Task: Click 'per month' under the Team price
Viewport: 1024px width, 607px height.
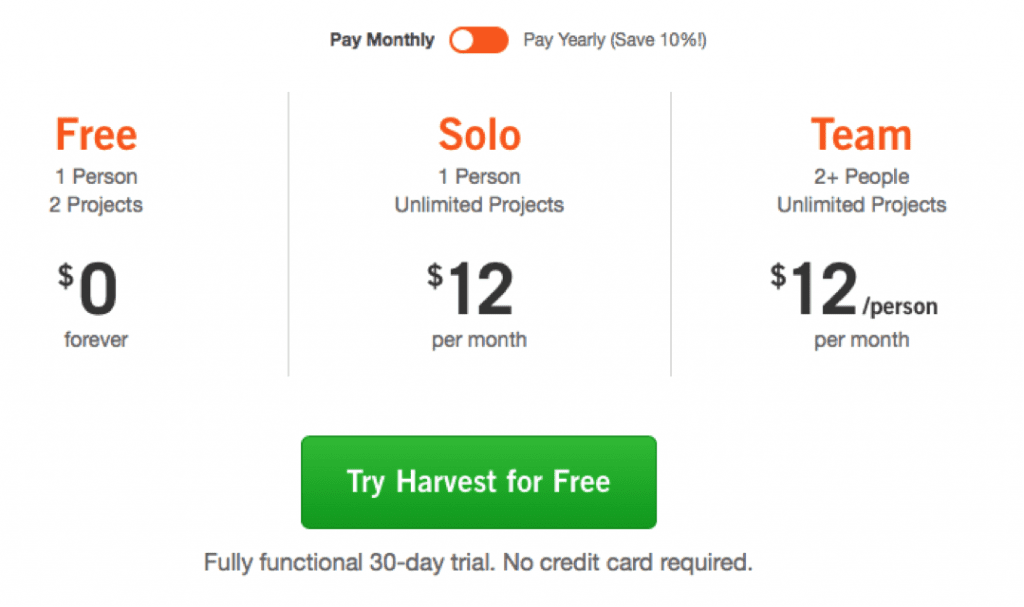Action: (861, 340)
